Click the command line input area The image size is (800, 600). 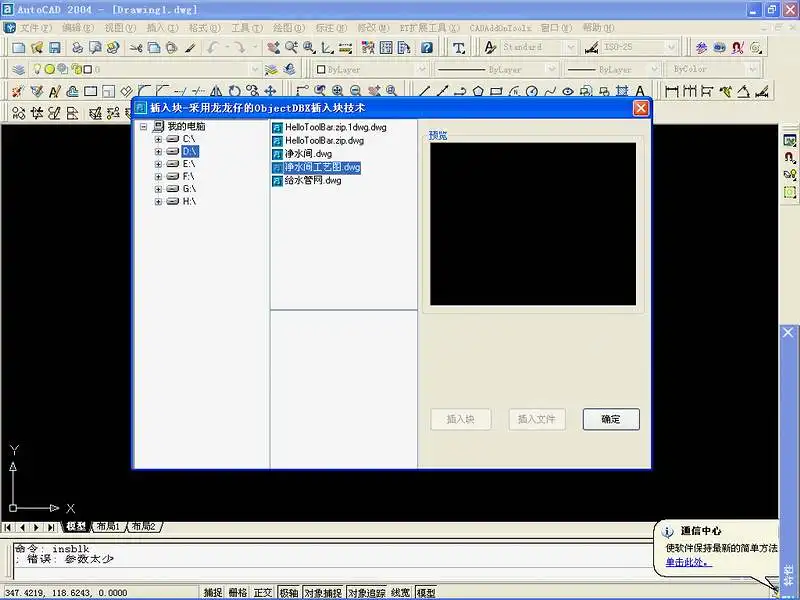pos(332,571)
